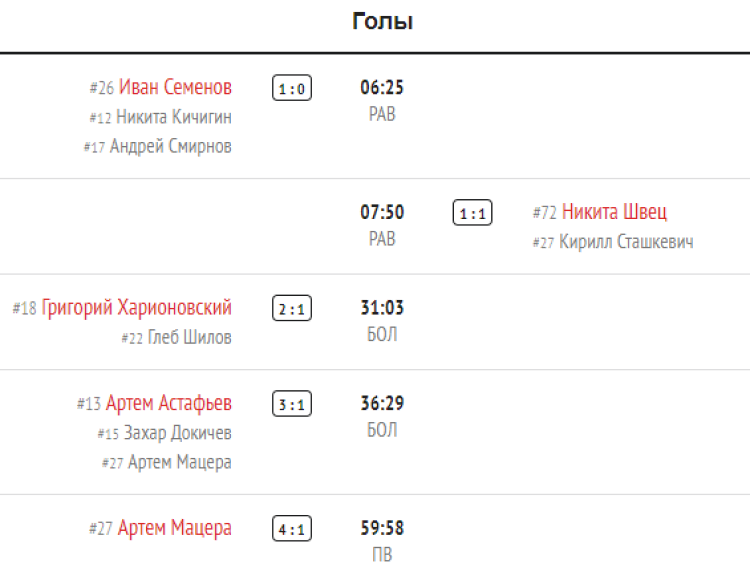This screenshot has height=584, width=750.
Task: Open scorer Никита Швец's profile
Action: click(x=614, y=212)
